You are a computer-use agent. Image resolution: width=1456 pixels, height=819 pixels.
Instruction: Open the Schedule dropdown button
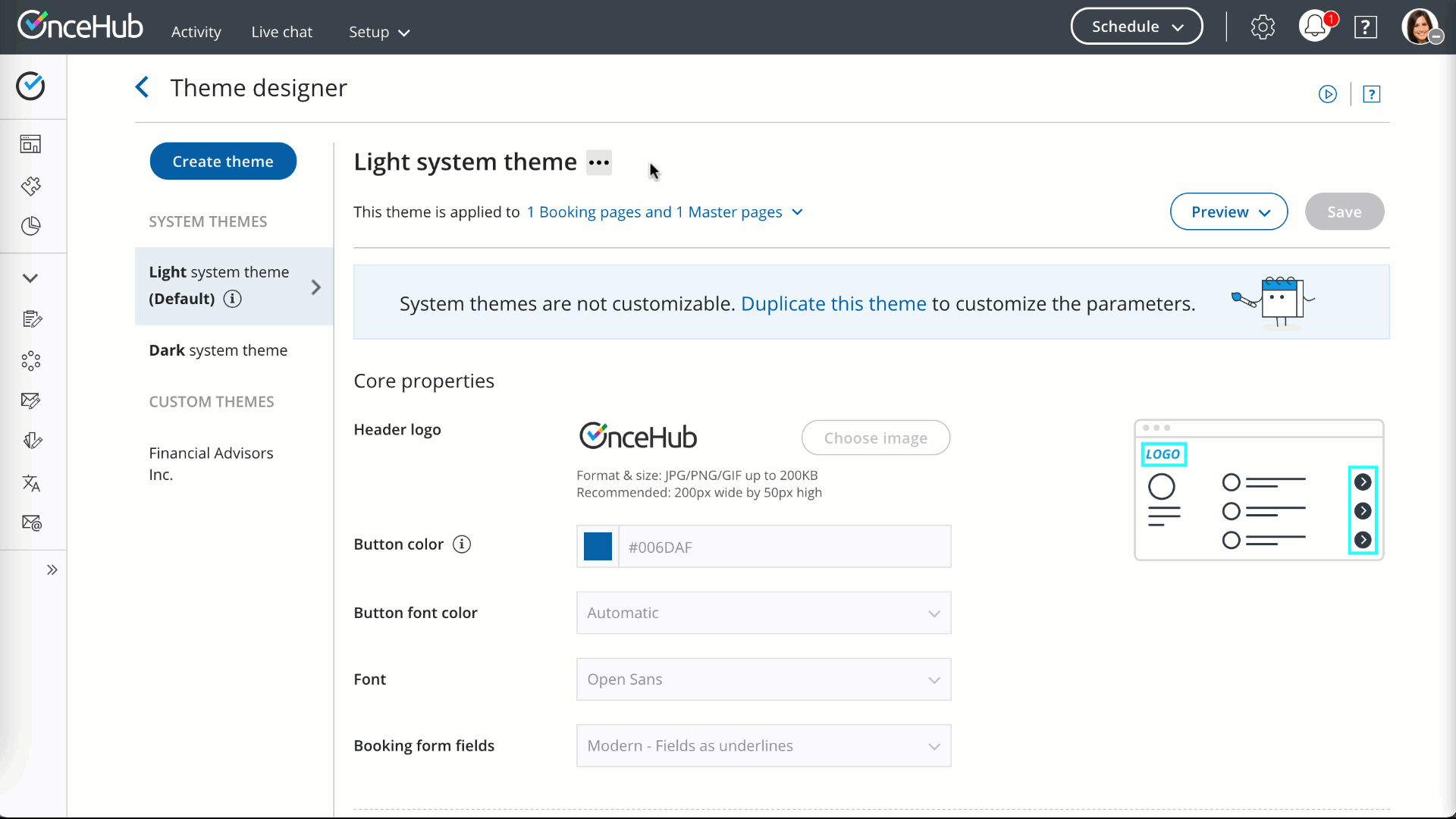click(1136, 27)
